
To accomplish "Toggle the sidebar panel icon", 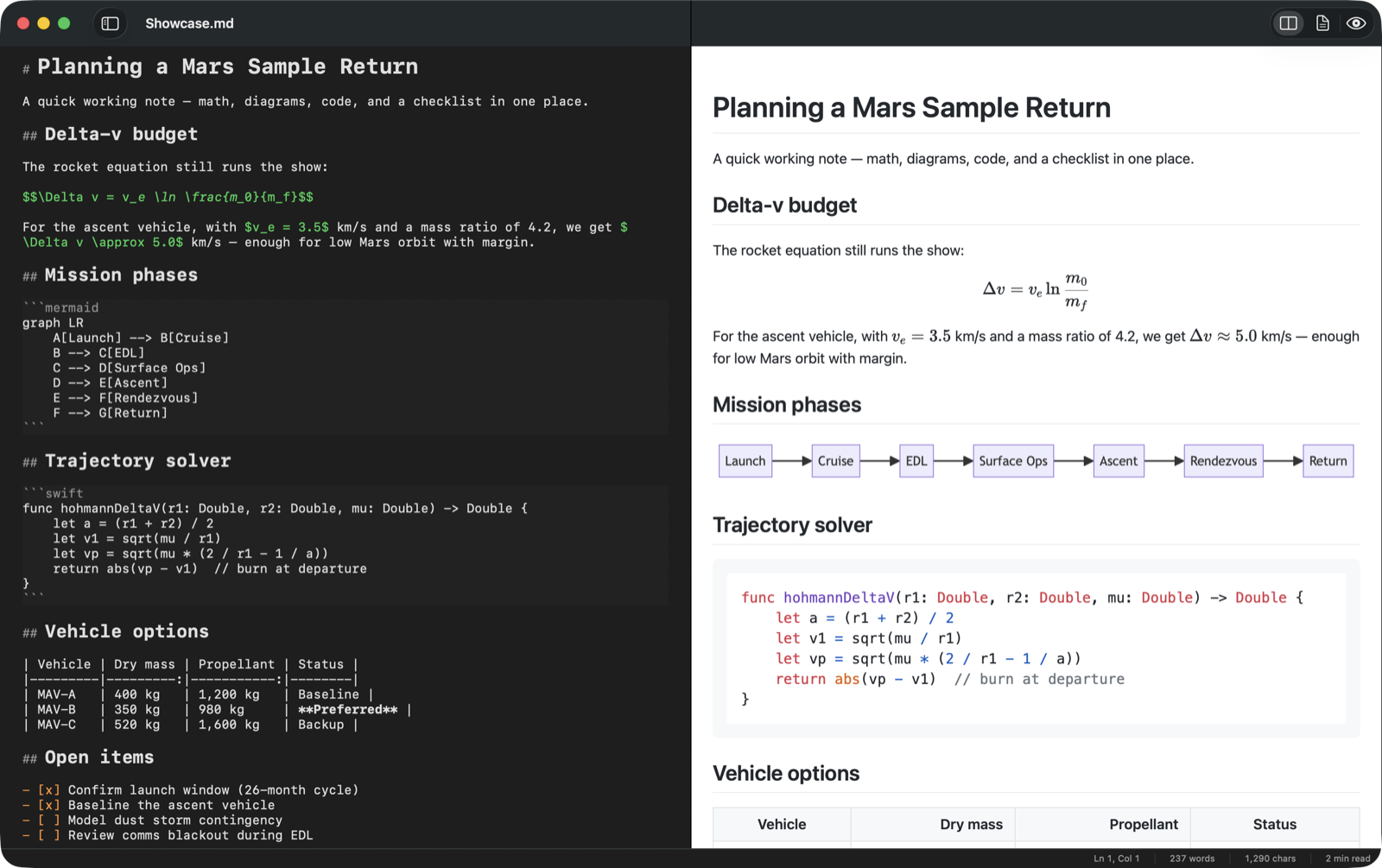I will pyautogui.click(x=110, y=23).
